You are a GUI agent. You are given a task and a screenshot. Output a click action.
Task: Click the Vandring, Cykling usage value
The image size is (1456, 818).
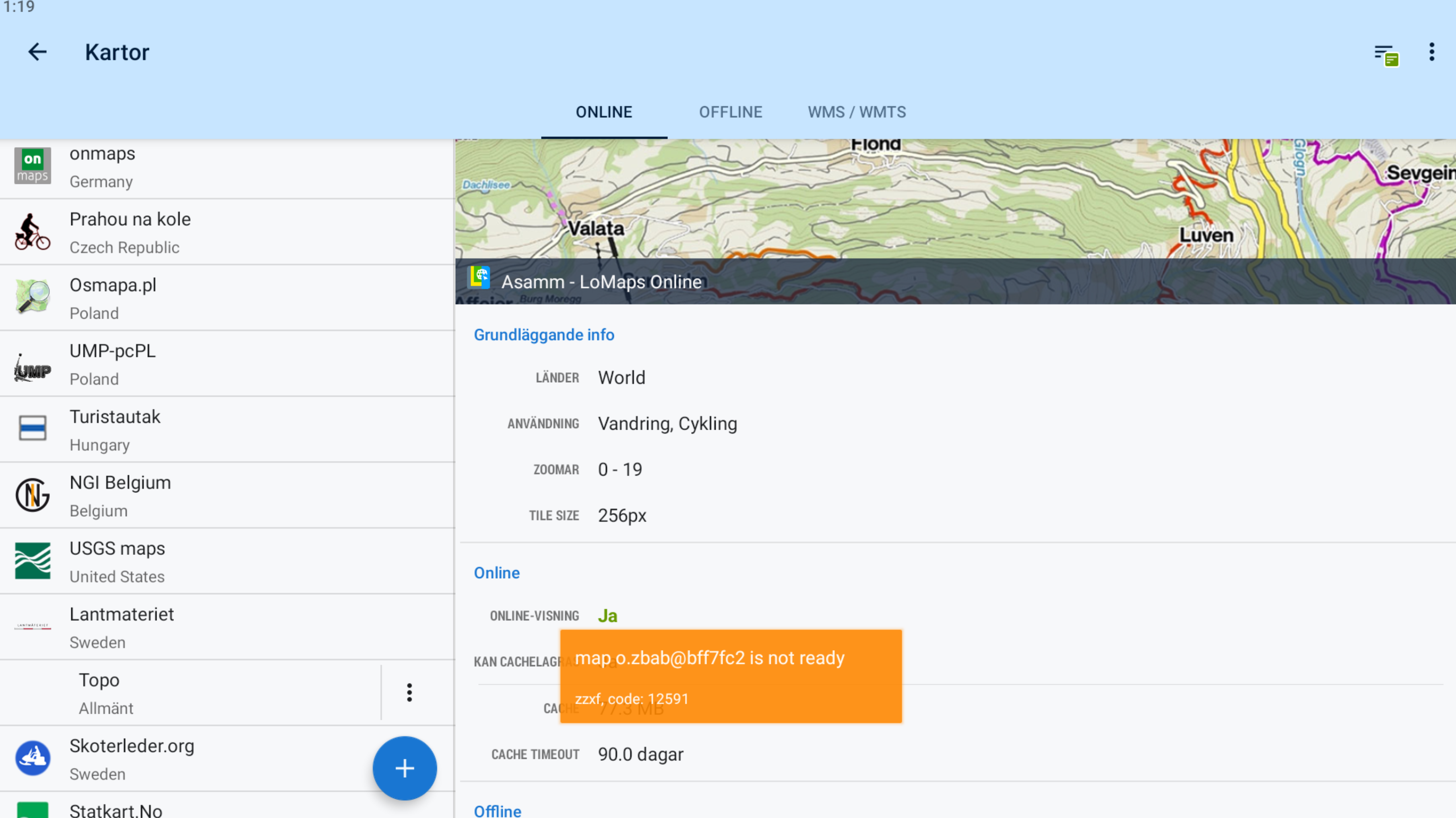pos(667,424)
